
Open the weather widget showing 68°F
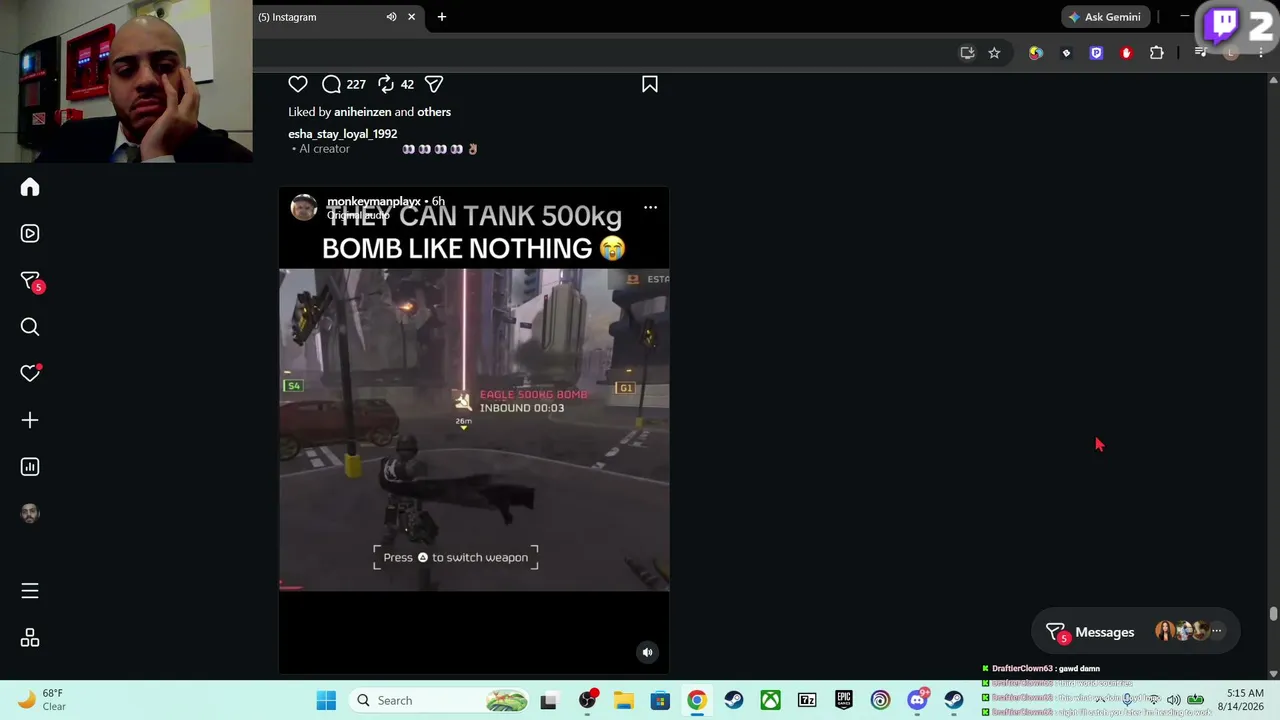coord(42,700)
